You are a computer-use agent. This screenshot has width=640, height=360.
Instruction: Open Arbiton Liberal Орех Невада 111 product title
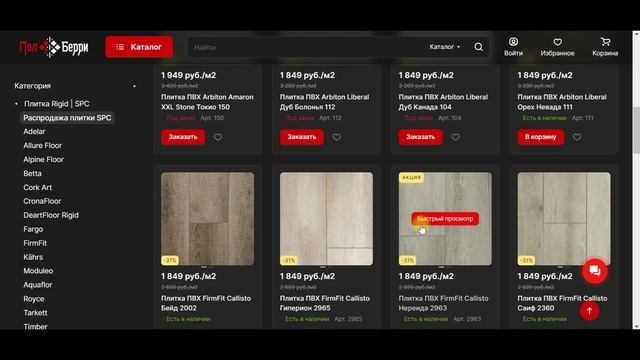pyautogui.click(x=562, y=102)
